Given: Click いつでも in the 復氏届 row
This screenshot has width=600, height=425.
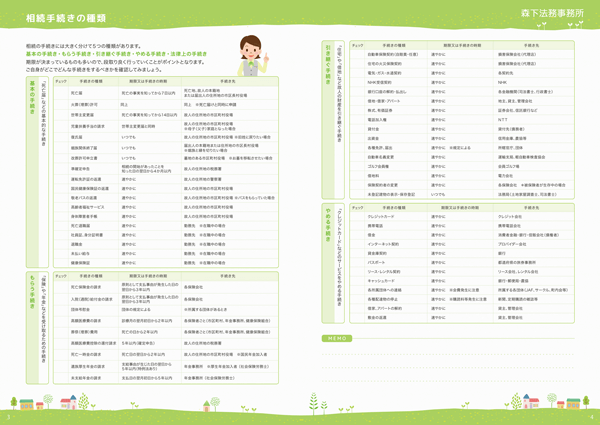Looking at the screenshot, I should coord(128,137).
